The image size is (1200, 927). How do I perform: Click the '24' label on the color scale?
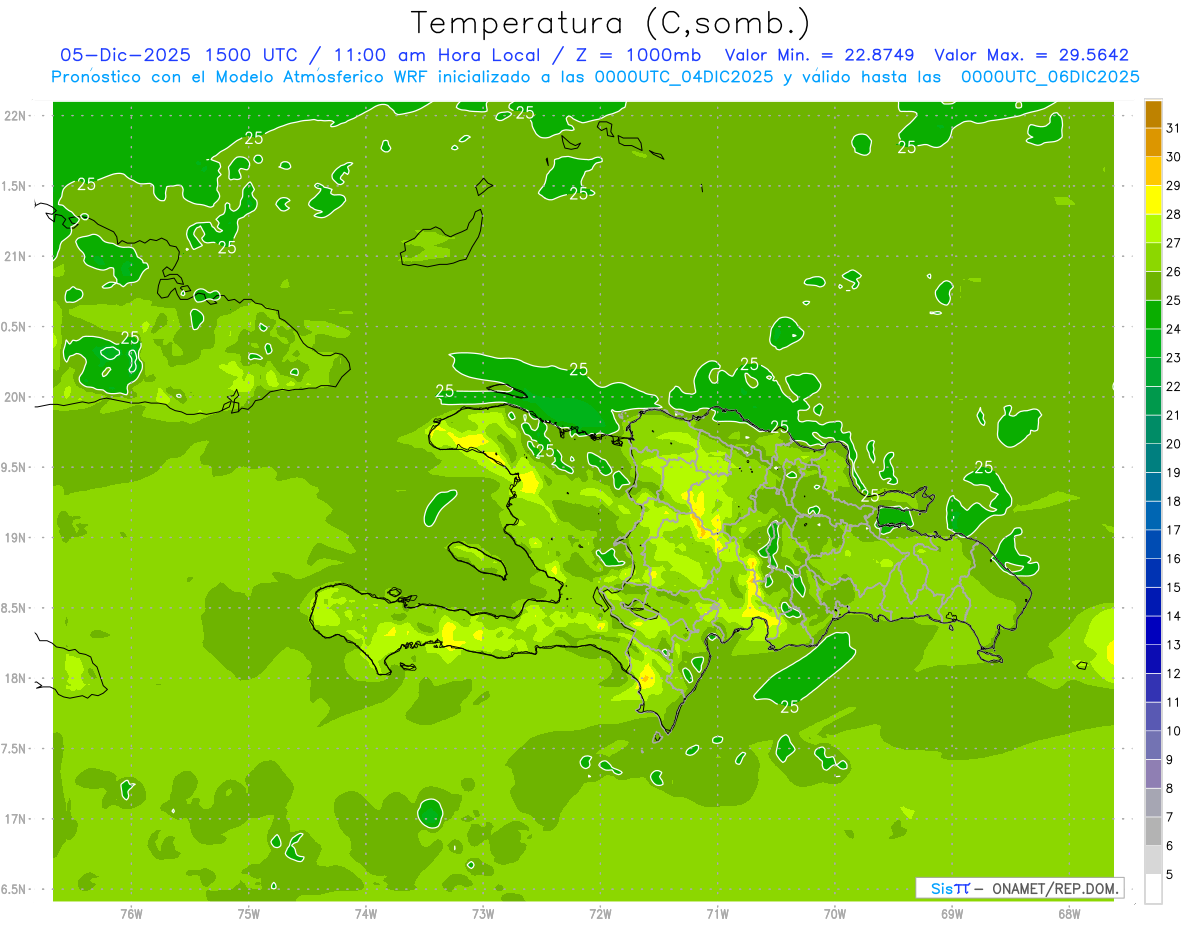point(1173,329)
